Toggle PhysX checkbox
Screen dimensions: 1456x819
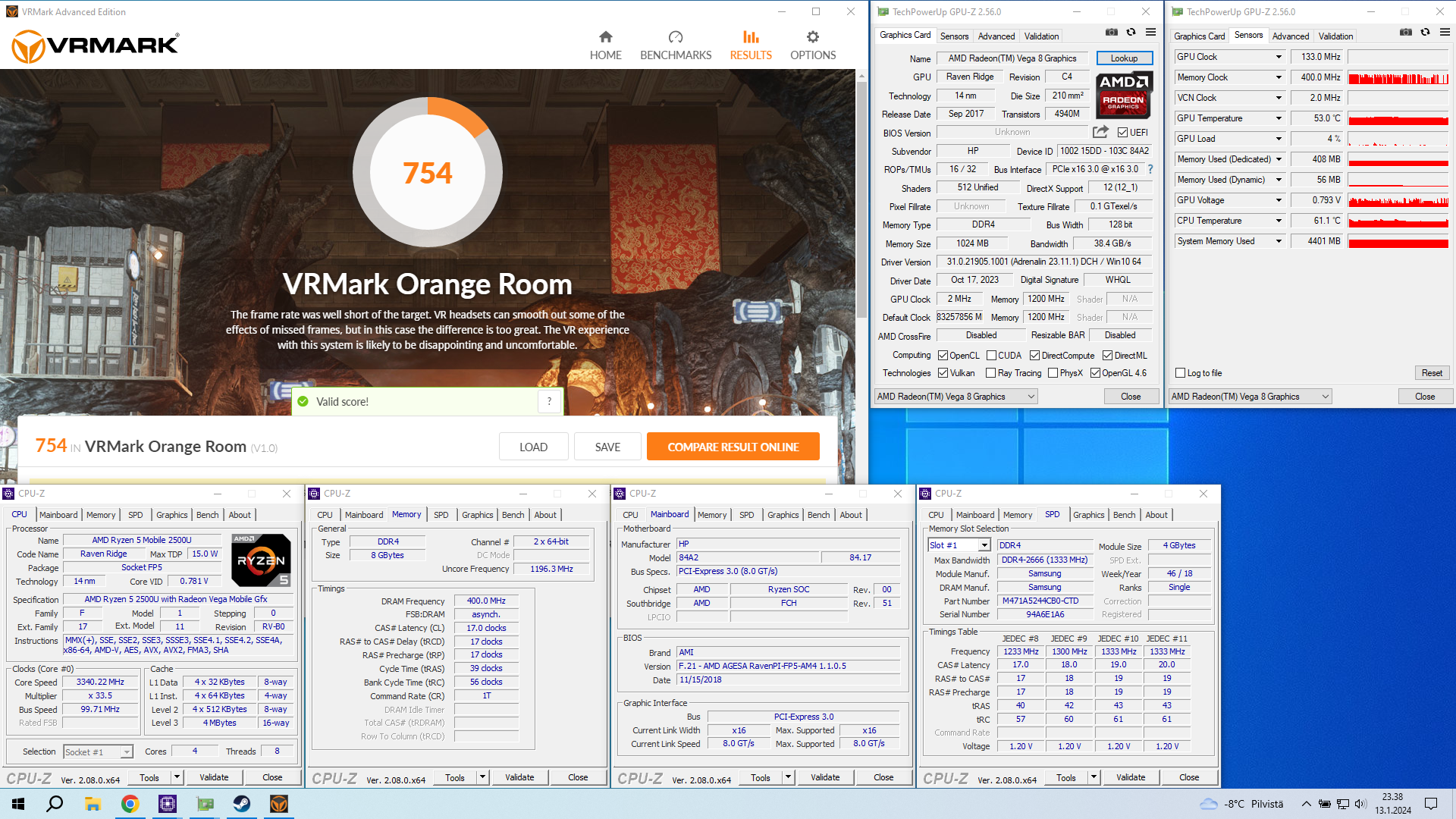pyautogui.click(x=1053, y=372)
